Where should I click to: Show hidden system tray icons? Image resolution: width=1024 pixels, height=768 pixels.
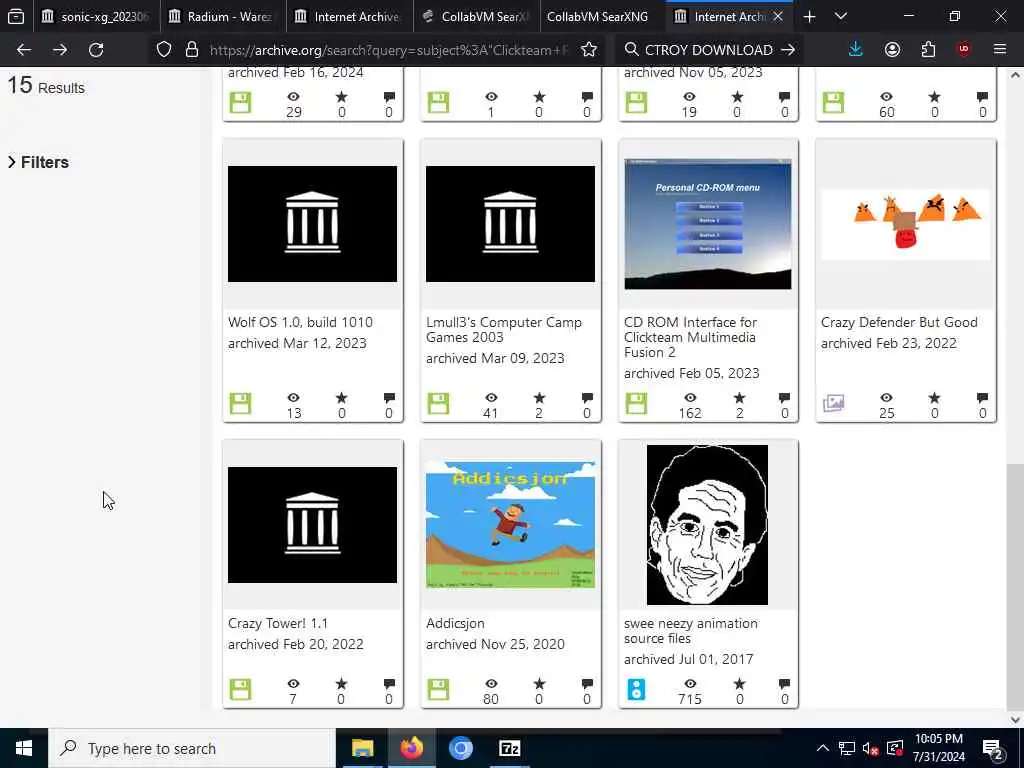[823, 748]
